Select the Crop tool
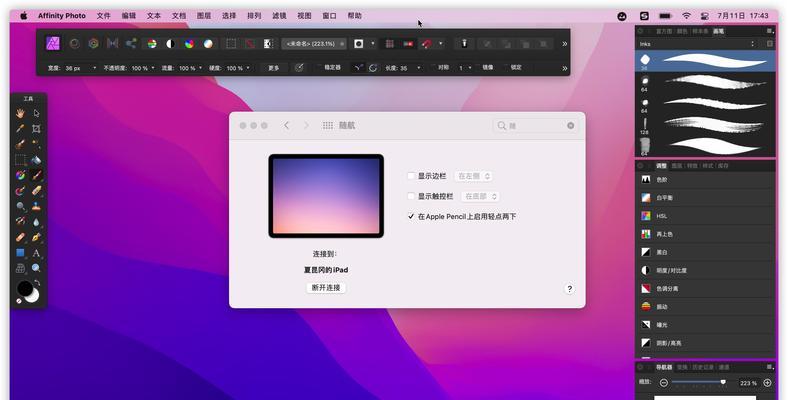The image size is (788, 400). pos(36,129)
